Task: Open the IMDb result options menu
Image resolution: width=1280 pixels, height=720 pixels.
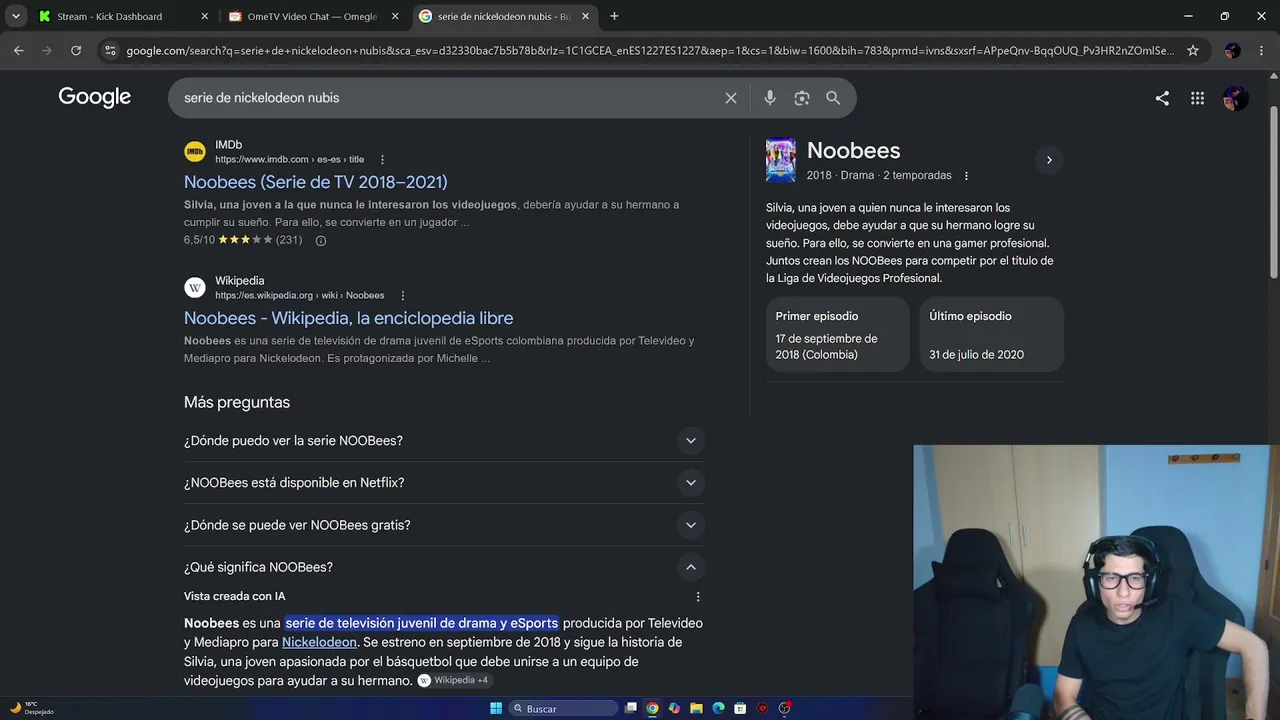Action: (382, 159)
